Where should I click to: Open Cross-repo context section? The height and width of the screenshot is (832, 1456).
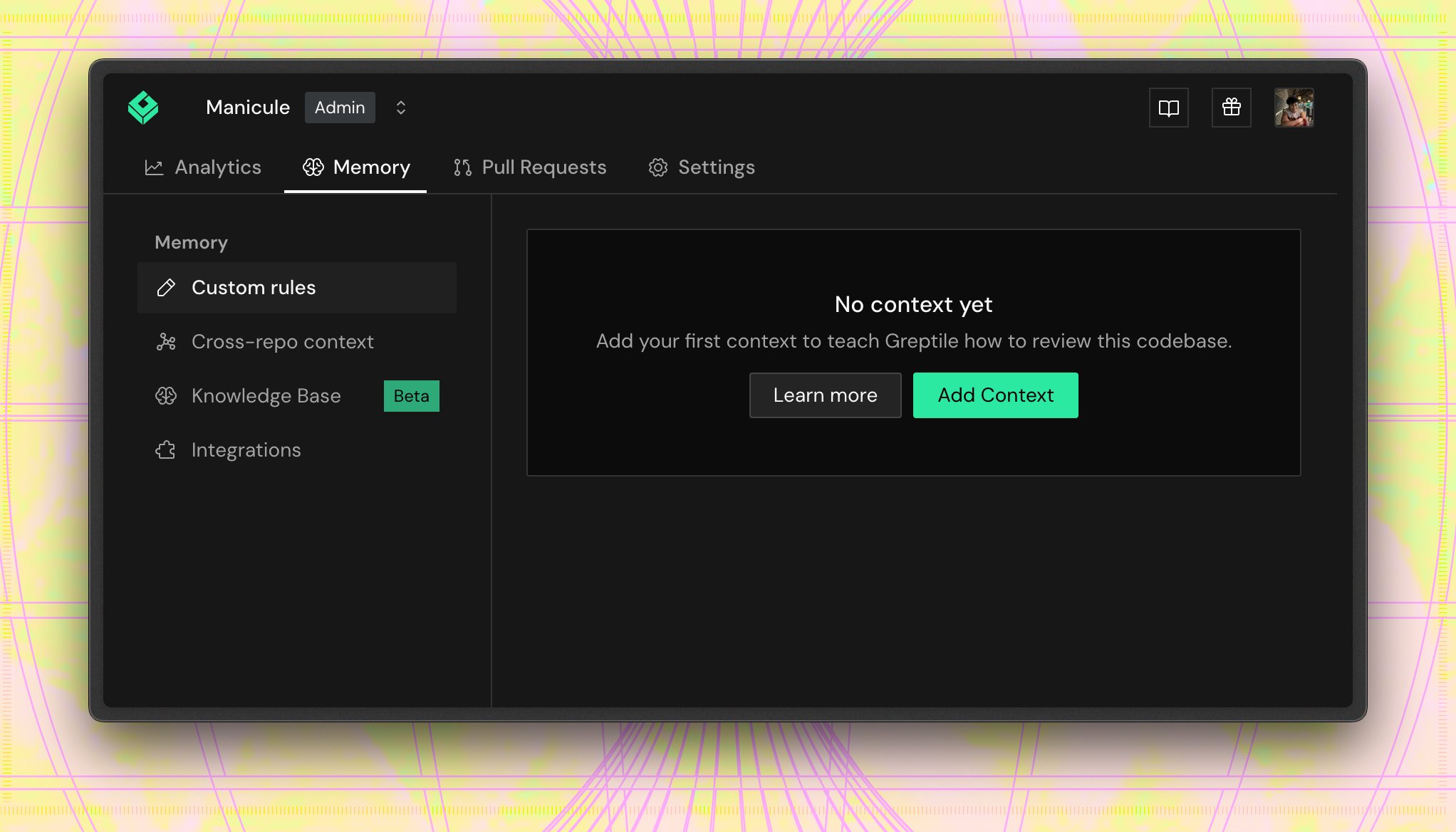(x=297, y=342)
